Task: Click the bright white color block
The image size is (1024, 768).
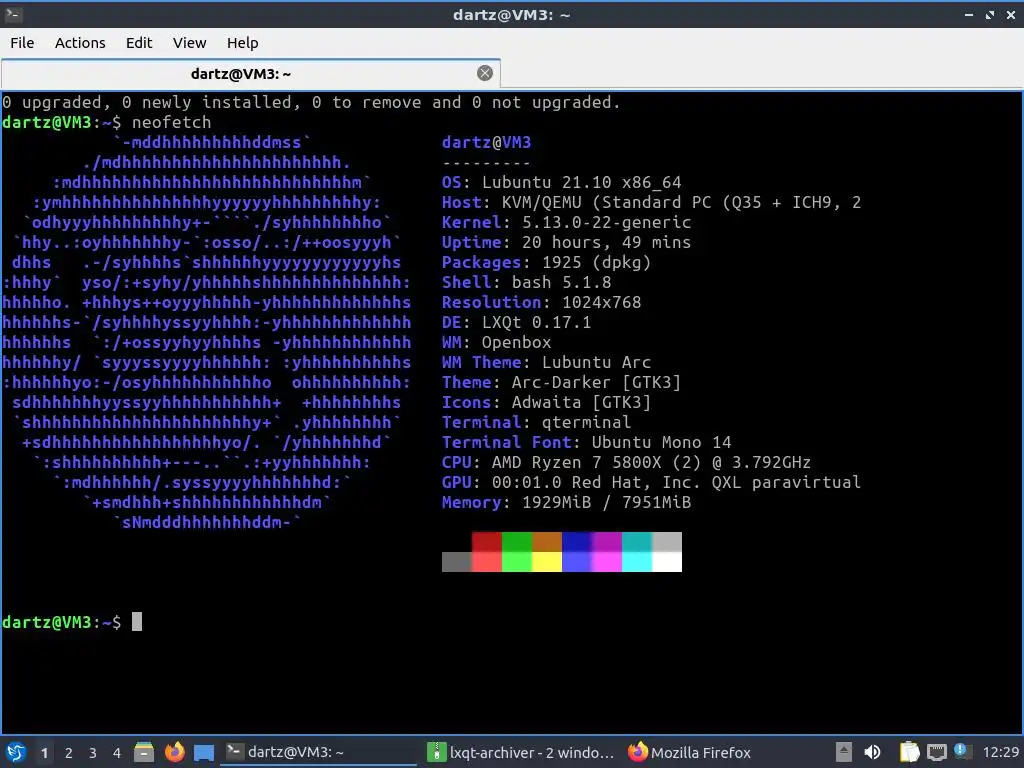Action: point(667,562)
